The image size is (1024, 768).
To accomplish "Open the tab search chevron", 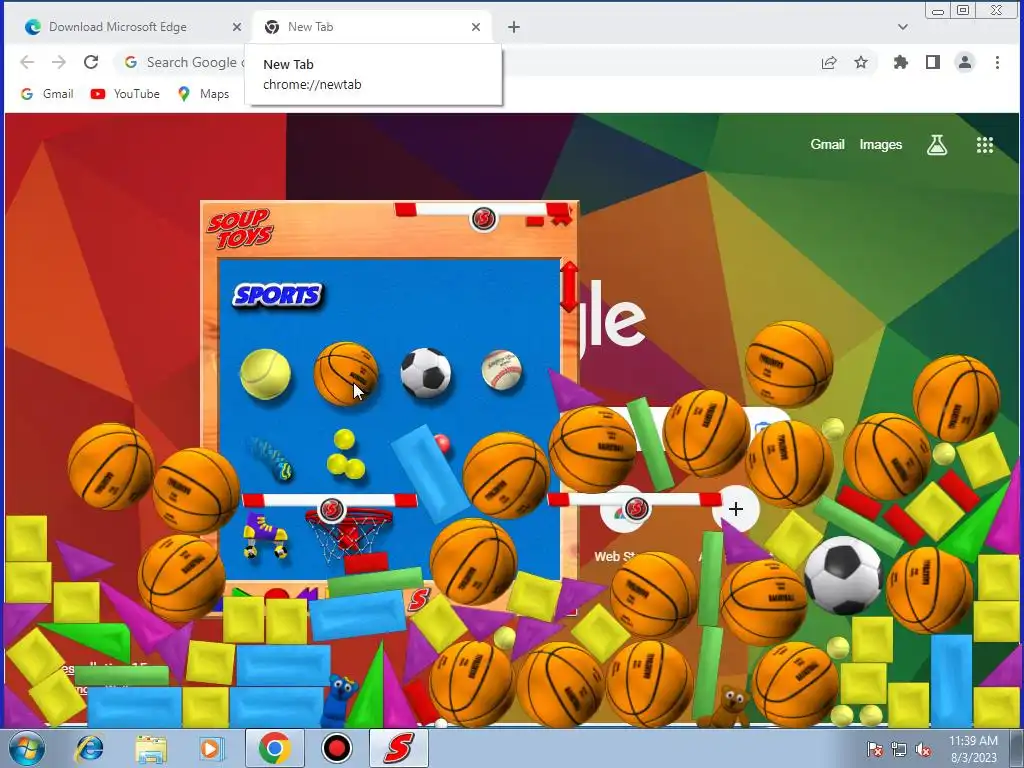I will 903,27.
